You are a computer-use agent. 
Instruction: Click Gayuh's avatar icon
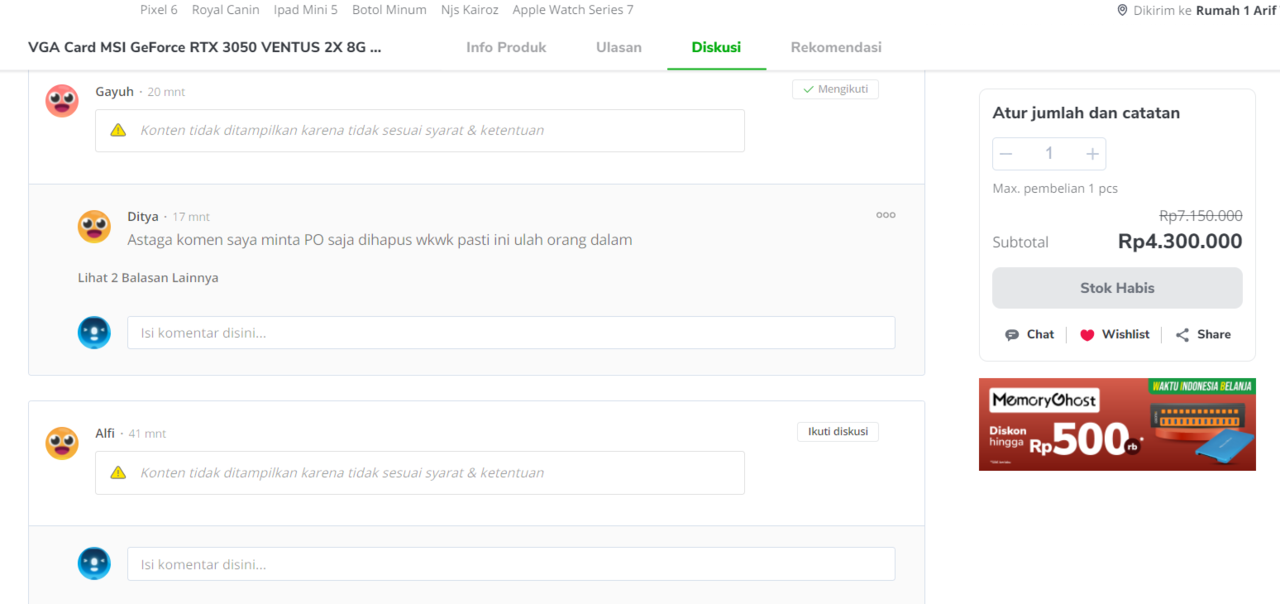(62, 101)
